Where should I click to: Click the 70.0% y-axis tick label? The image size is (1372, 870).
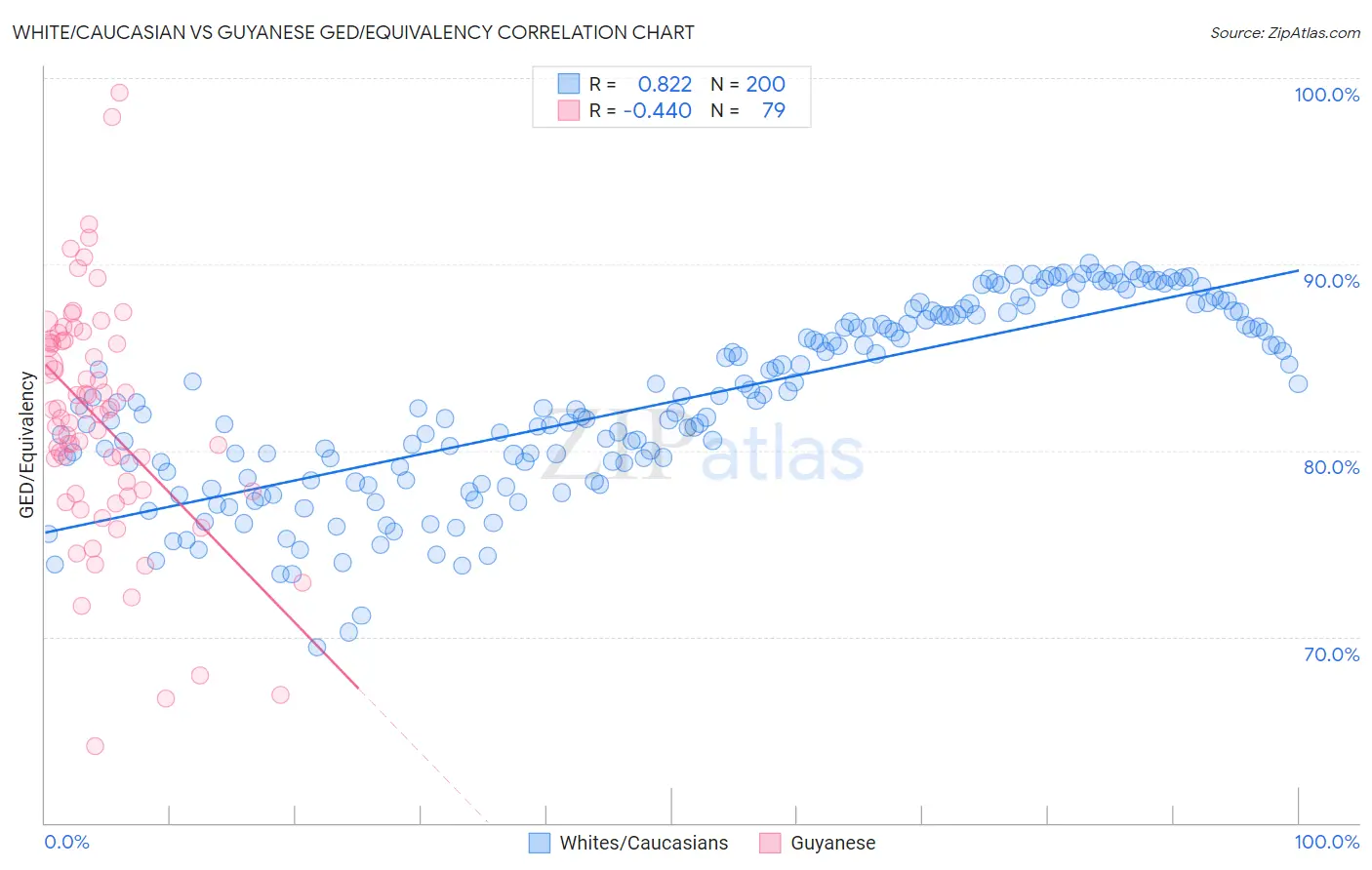(1331, 654)
